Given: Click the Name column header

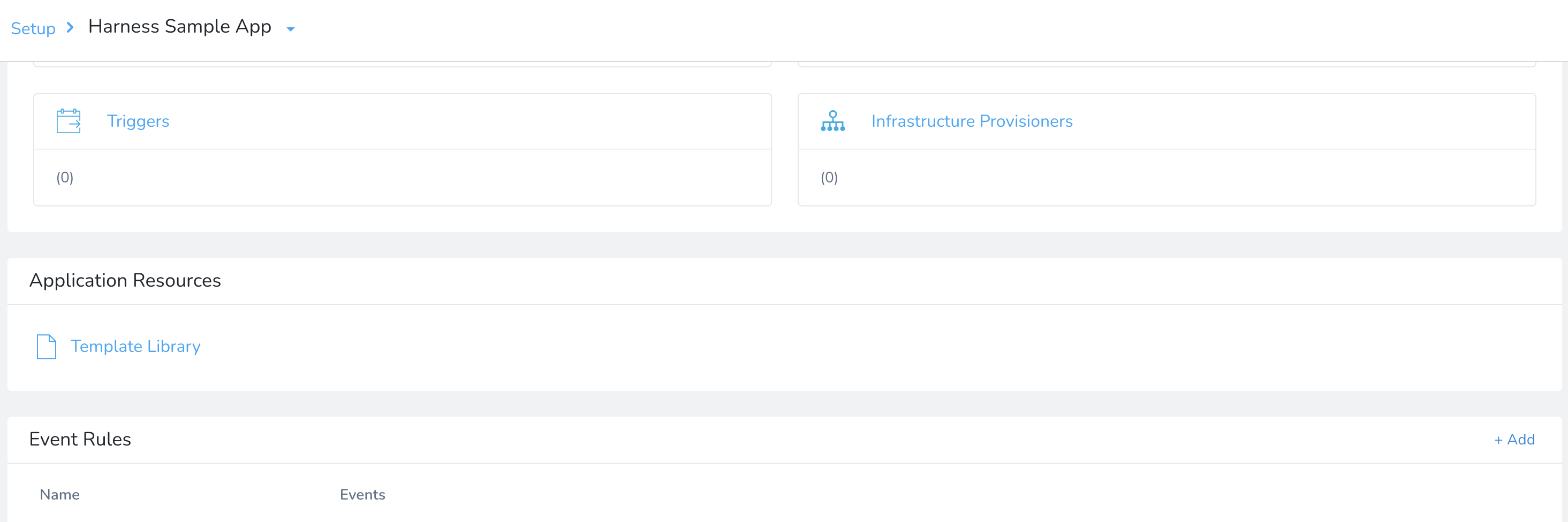Looking at the screenshot, I should (59, 495).
